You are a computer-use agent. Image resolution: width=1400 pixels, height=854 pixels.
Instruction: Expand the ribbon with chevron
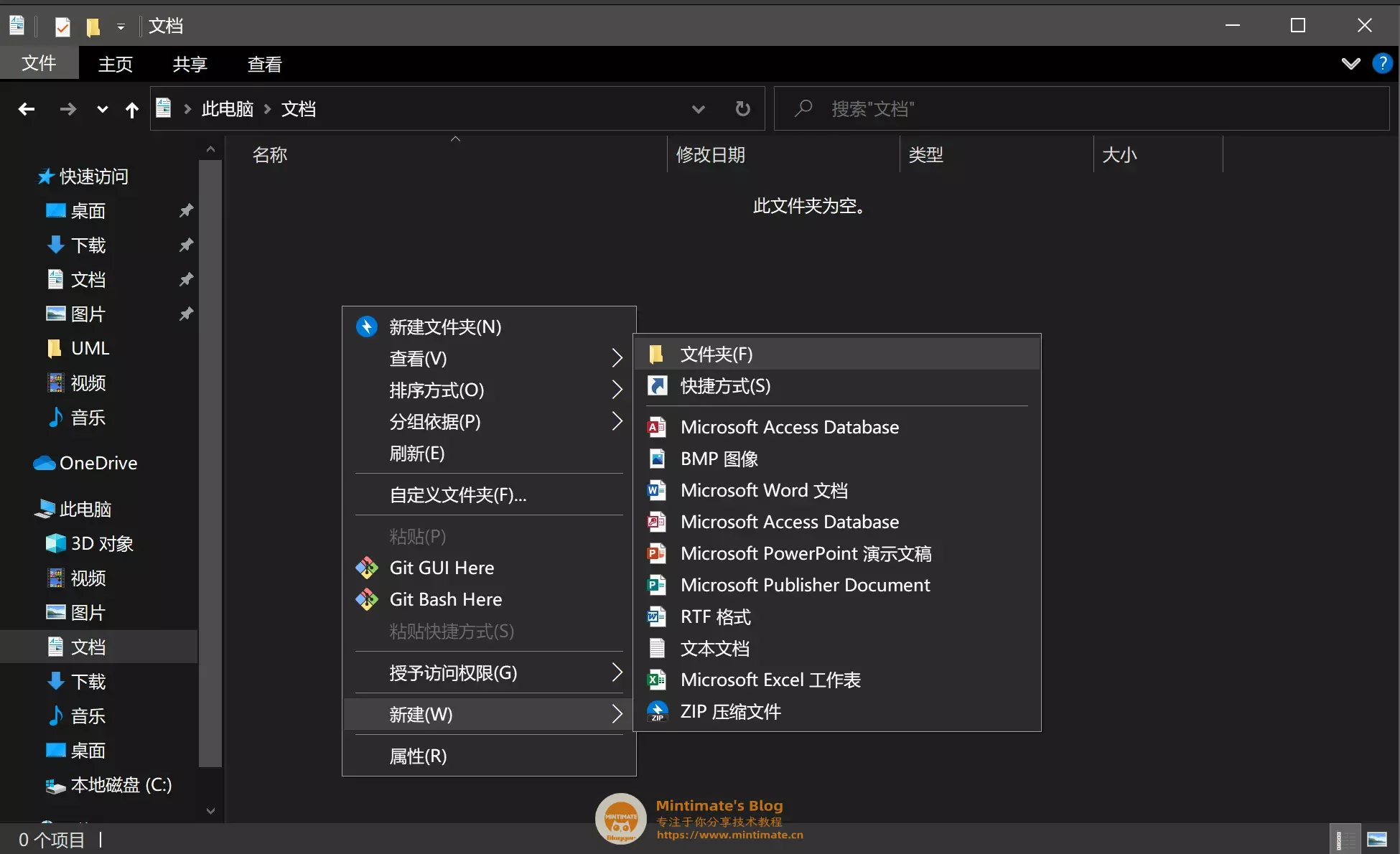(x=1350, y=64)
